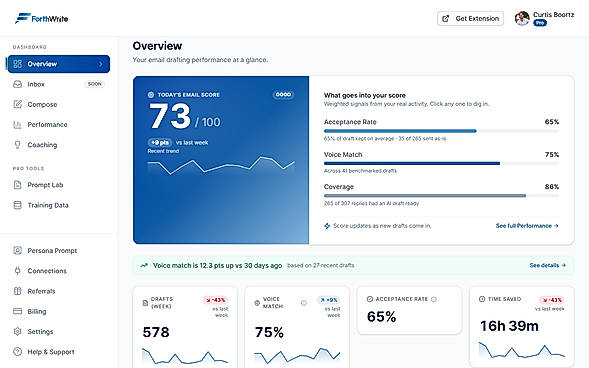Click the Compose pencil icon

[17, 104]
